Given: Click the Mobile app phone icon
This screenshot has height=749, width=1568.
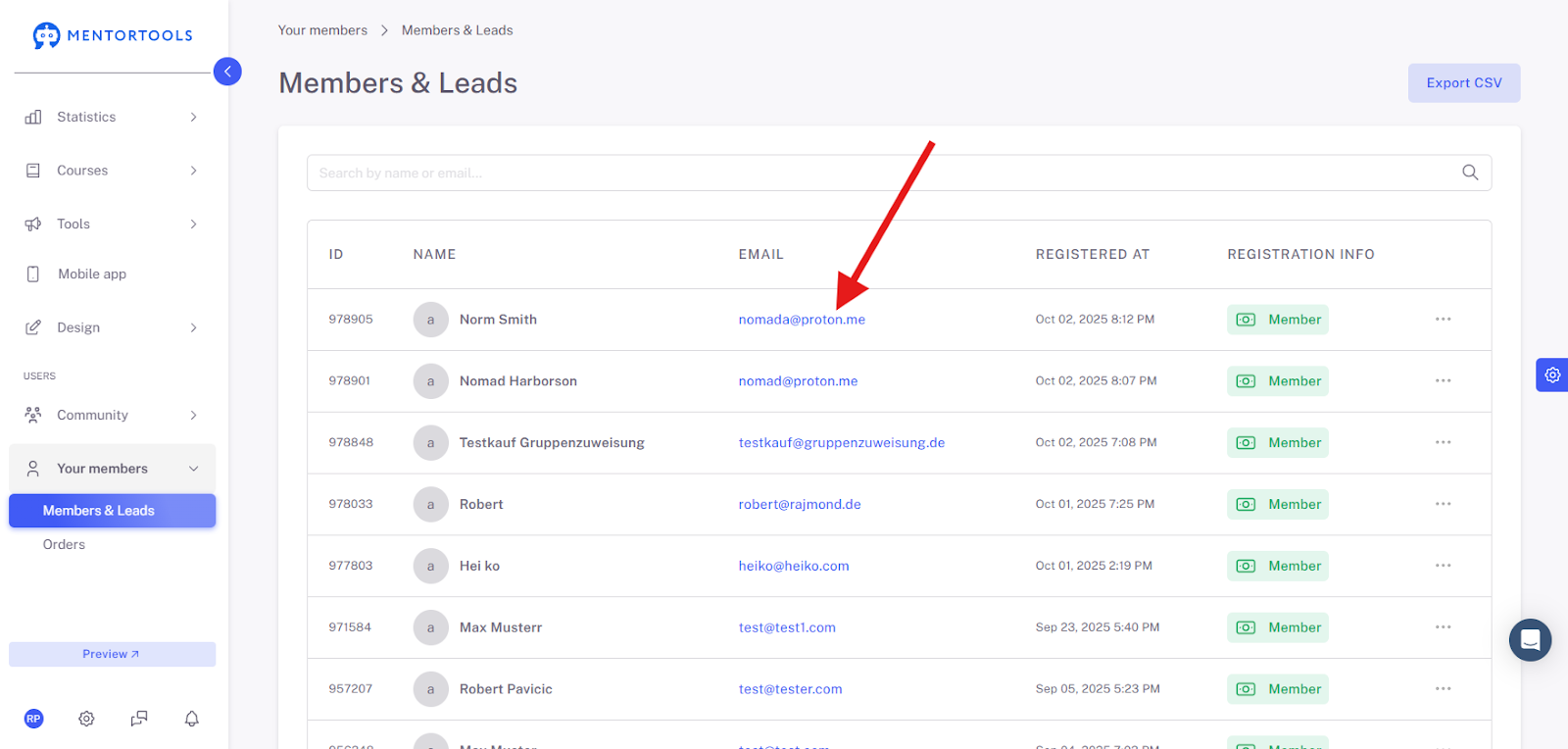Looking at the screenshot, I should pyautogui.click(x=33, y=275).
